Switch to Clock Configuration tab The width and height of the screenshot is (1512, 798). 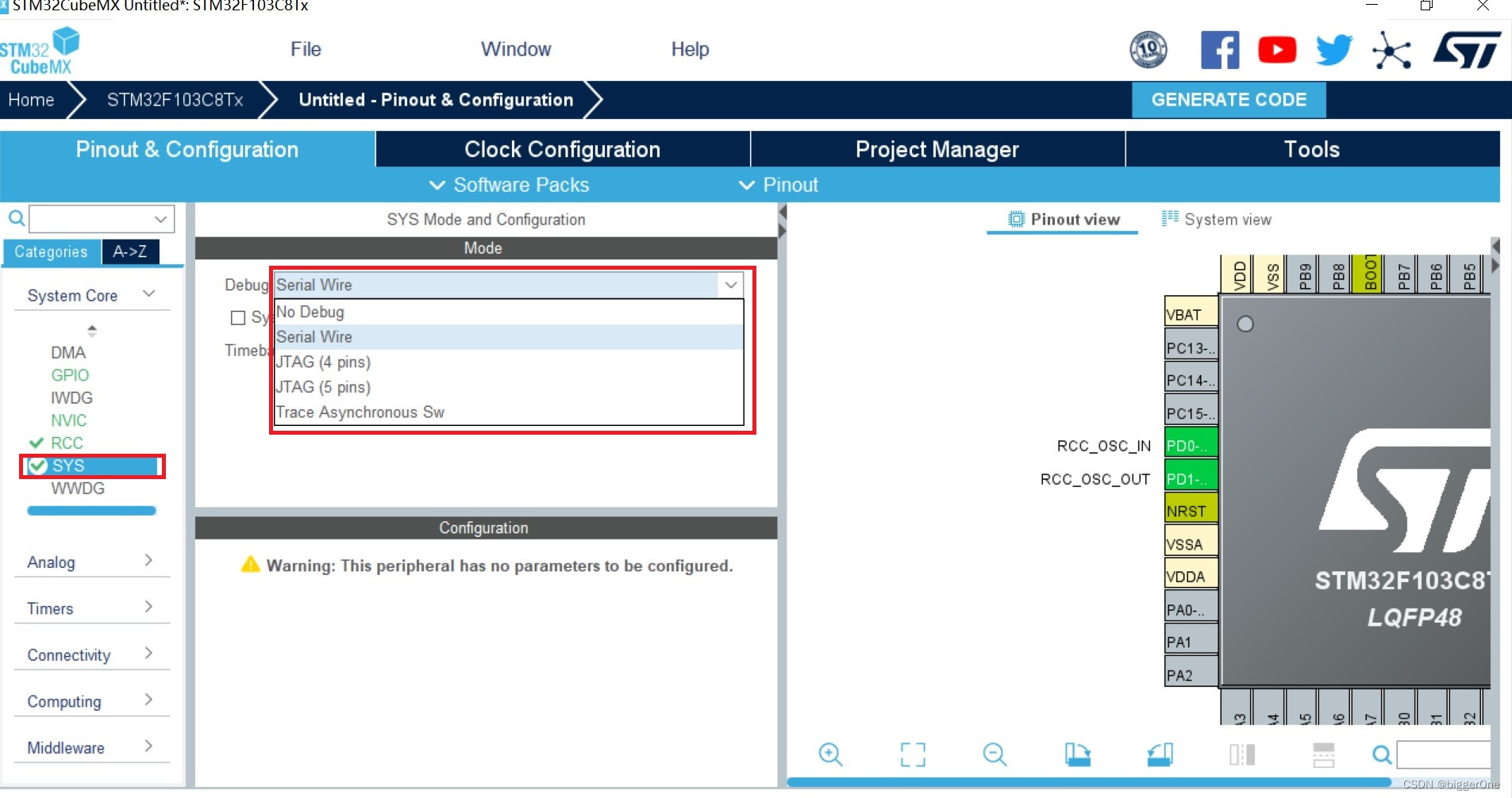point(563,149)
